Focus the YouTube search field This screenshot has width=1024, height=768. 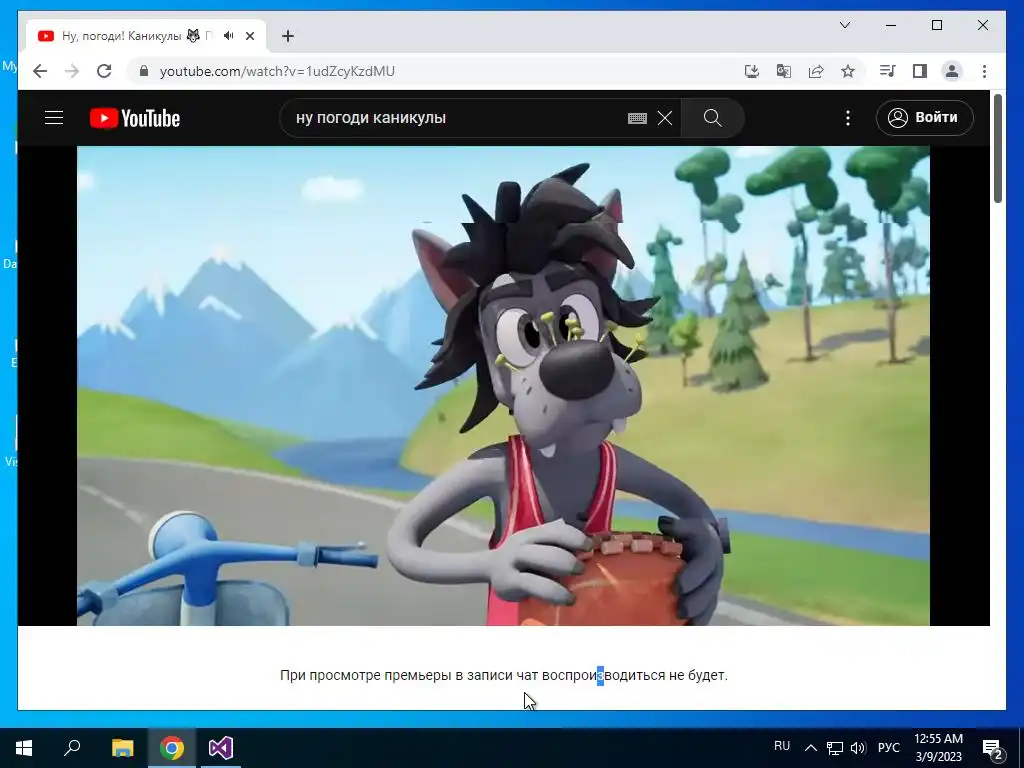coord(457,118)
